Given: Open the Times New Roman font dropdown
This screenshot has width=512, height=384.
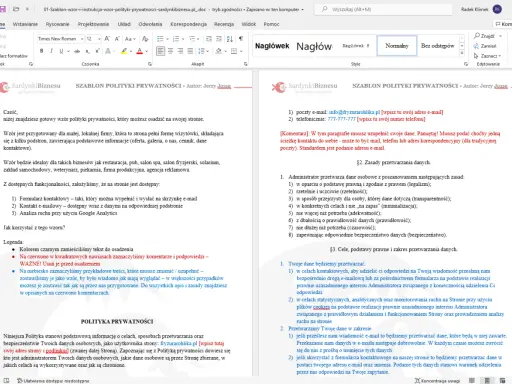Looking at the screenshot, I should [x=82, y=39].
